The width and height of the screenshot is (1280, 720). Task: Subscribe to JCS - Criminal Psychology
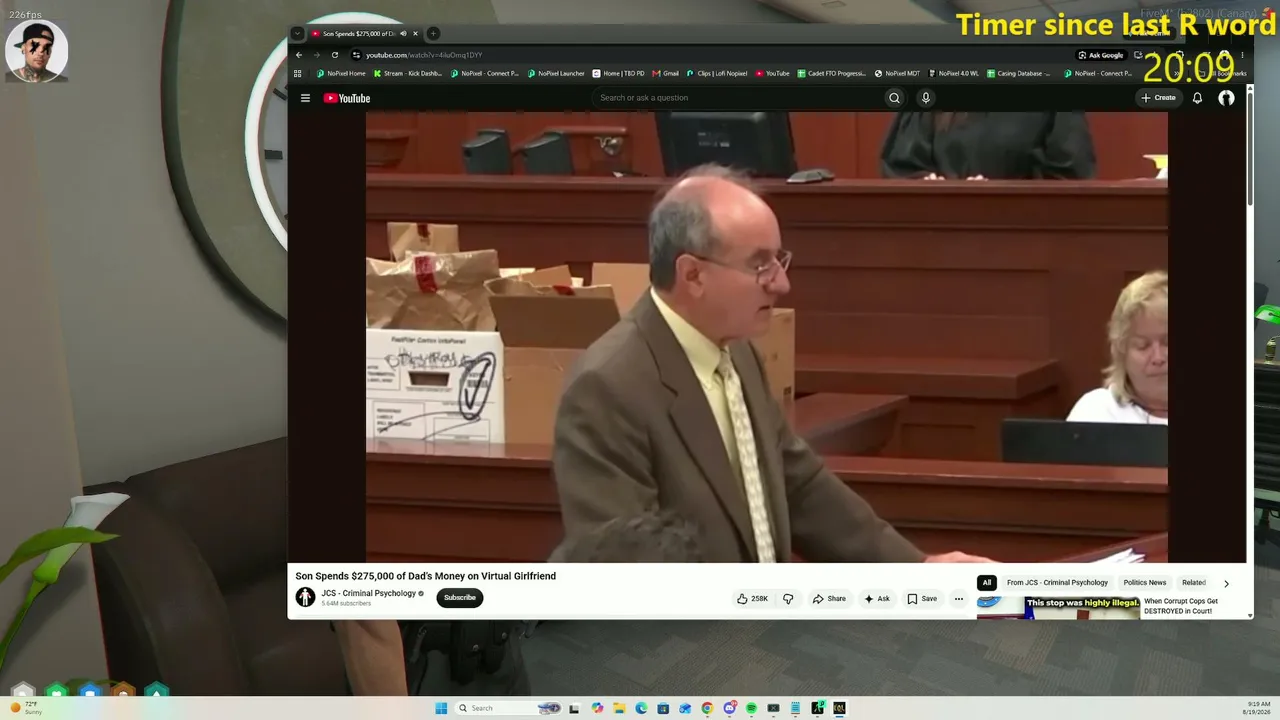(x=460, y=598)
